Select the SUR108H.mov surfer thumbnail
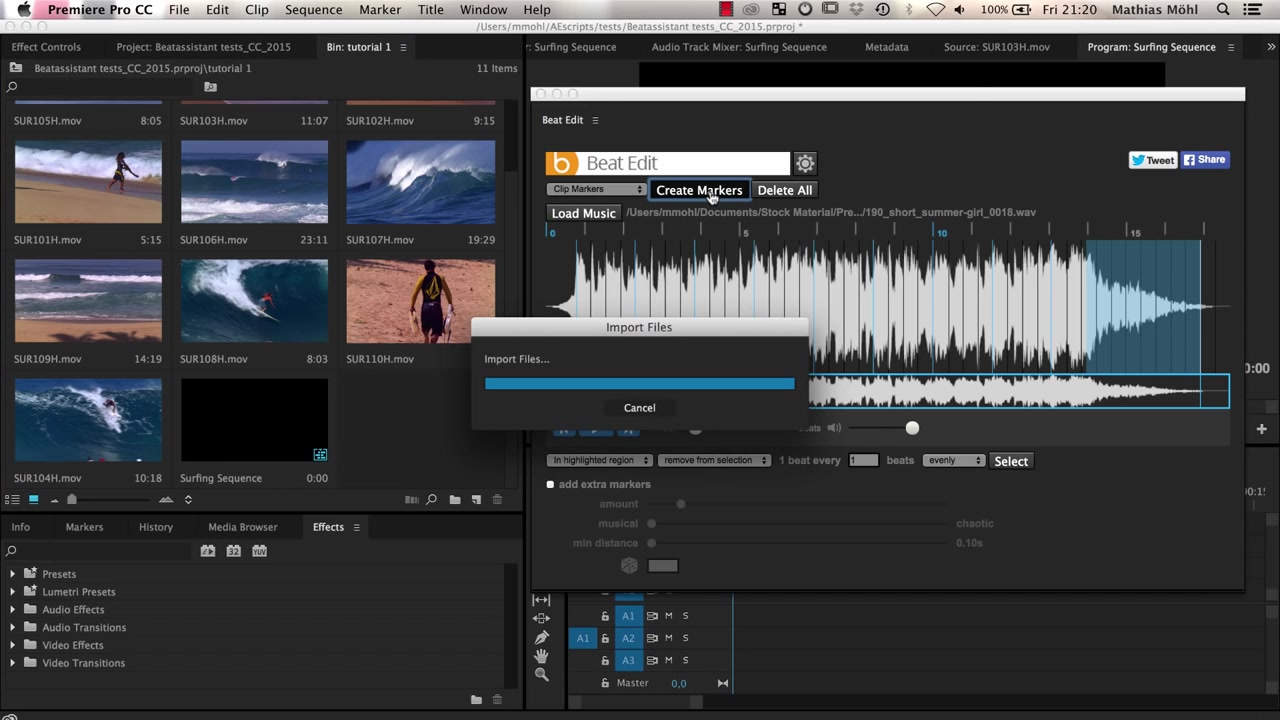This screenshot has height=720, width=1280. (254, 301)
